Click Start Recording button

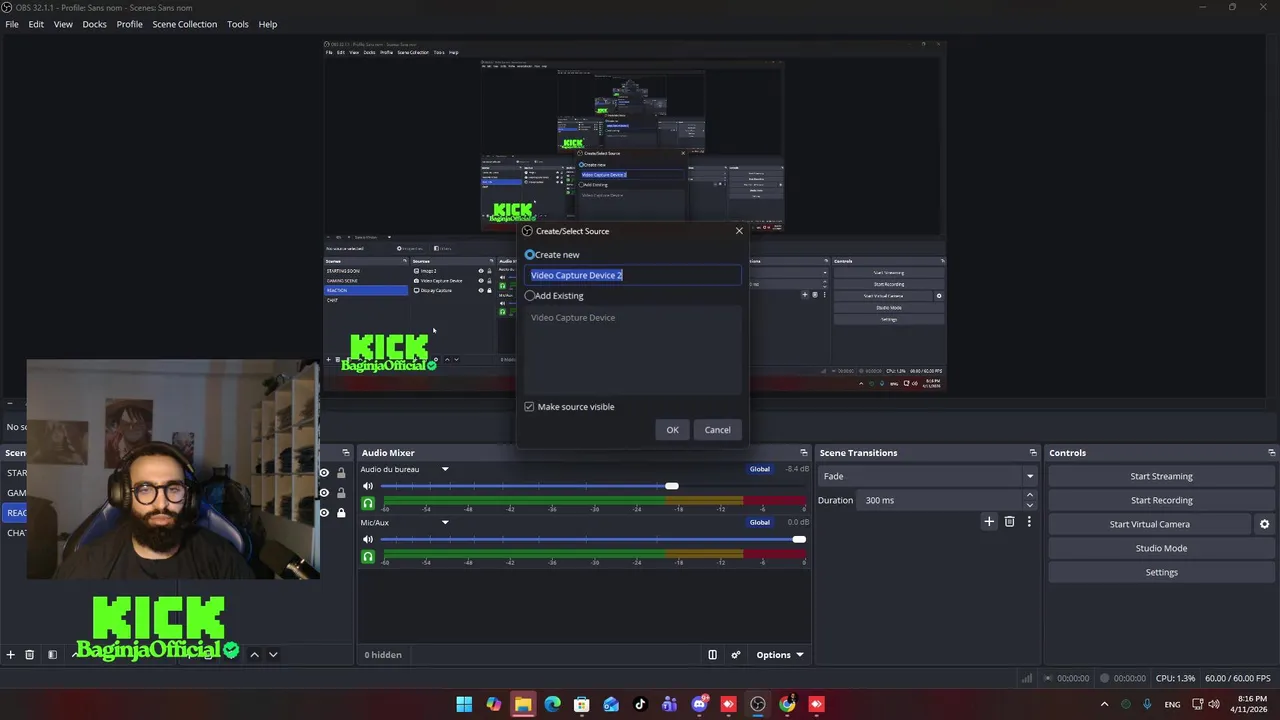click(1161, 500)
